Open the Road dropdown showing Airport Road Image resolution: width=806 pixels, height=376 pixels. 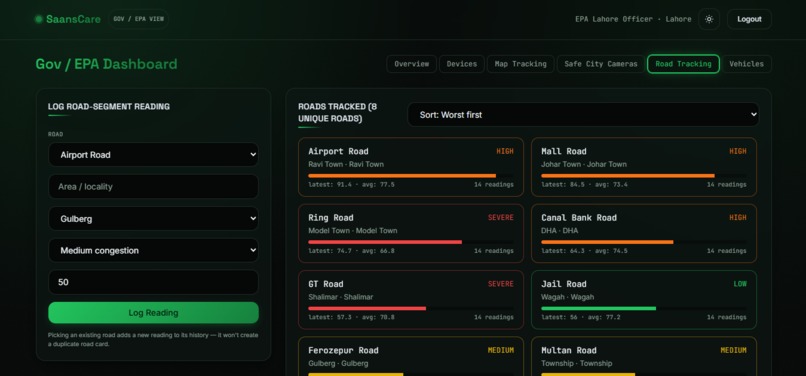point(153,155)
